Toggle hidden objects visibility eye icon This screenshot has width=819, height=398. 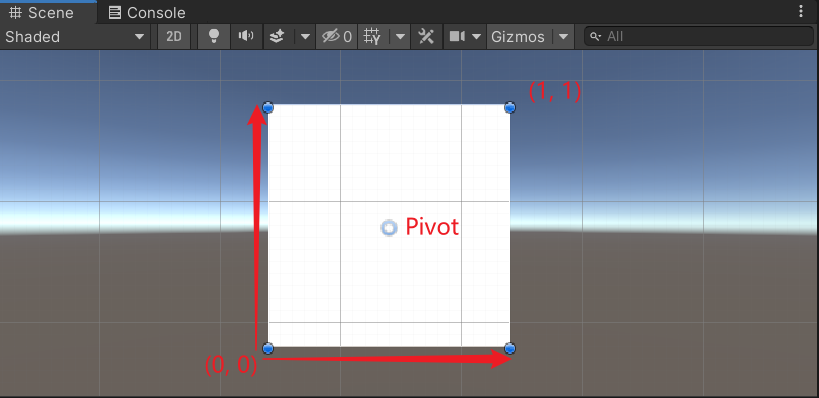(x=337, y=37)
